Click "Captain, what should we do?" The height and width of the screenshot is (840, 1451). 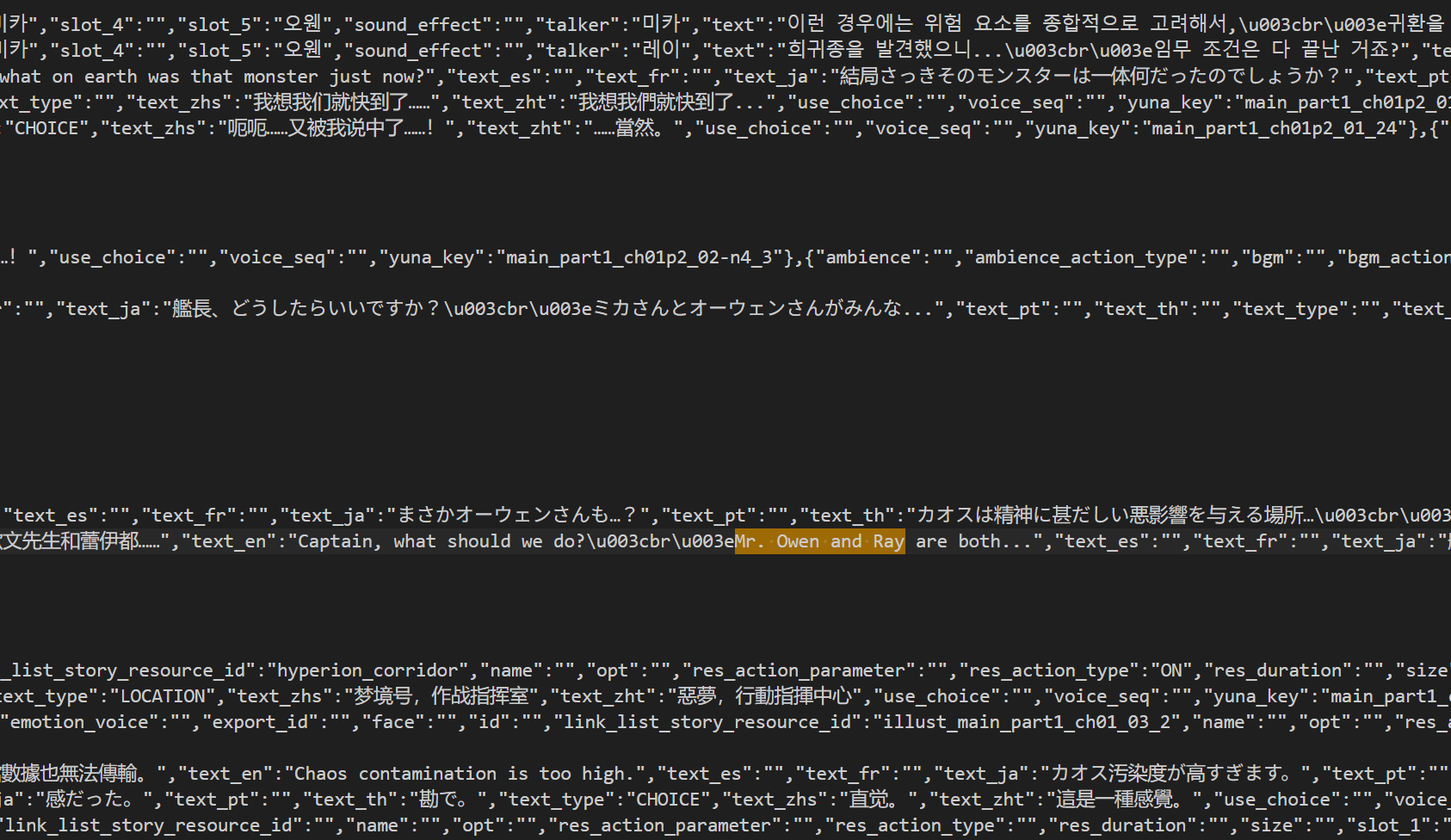[441, 541]
